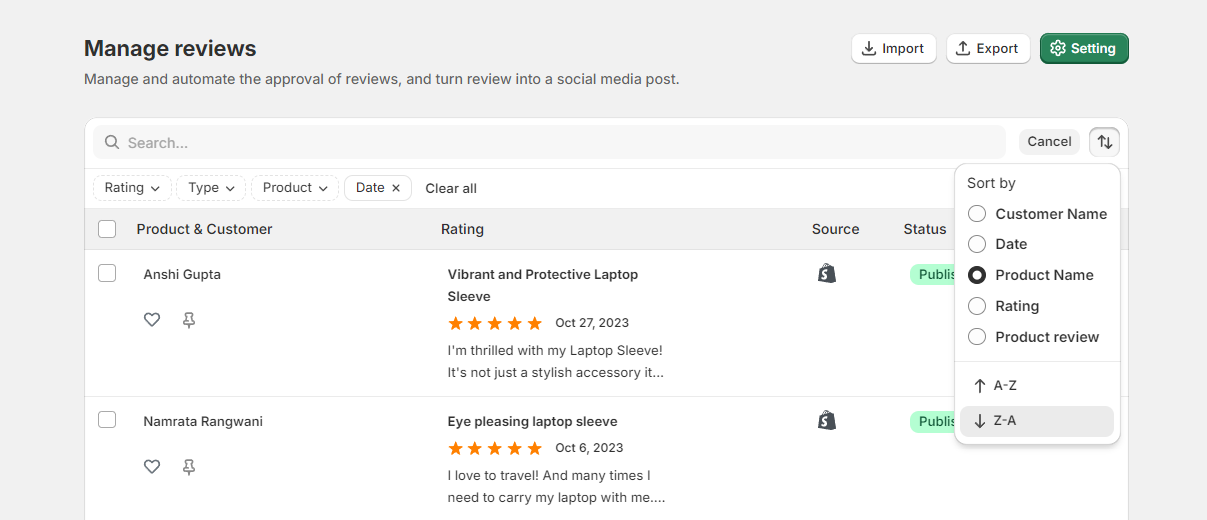The width and height of the screenshot is (1207, 520).
Task: Click Shopify source icon for Anshi Gupta
Action: (827, 274)
